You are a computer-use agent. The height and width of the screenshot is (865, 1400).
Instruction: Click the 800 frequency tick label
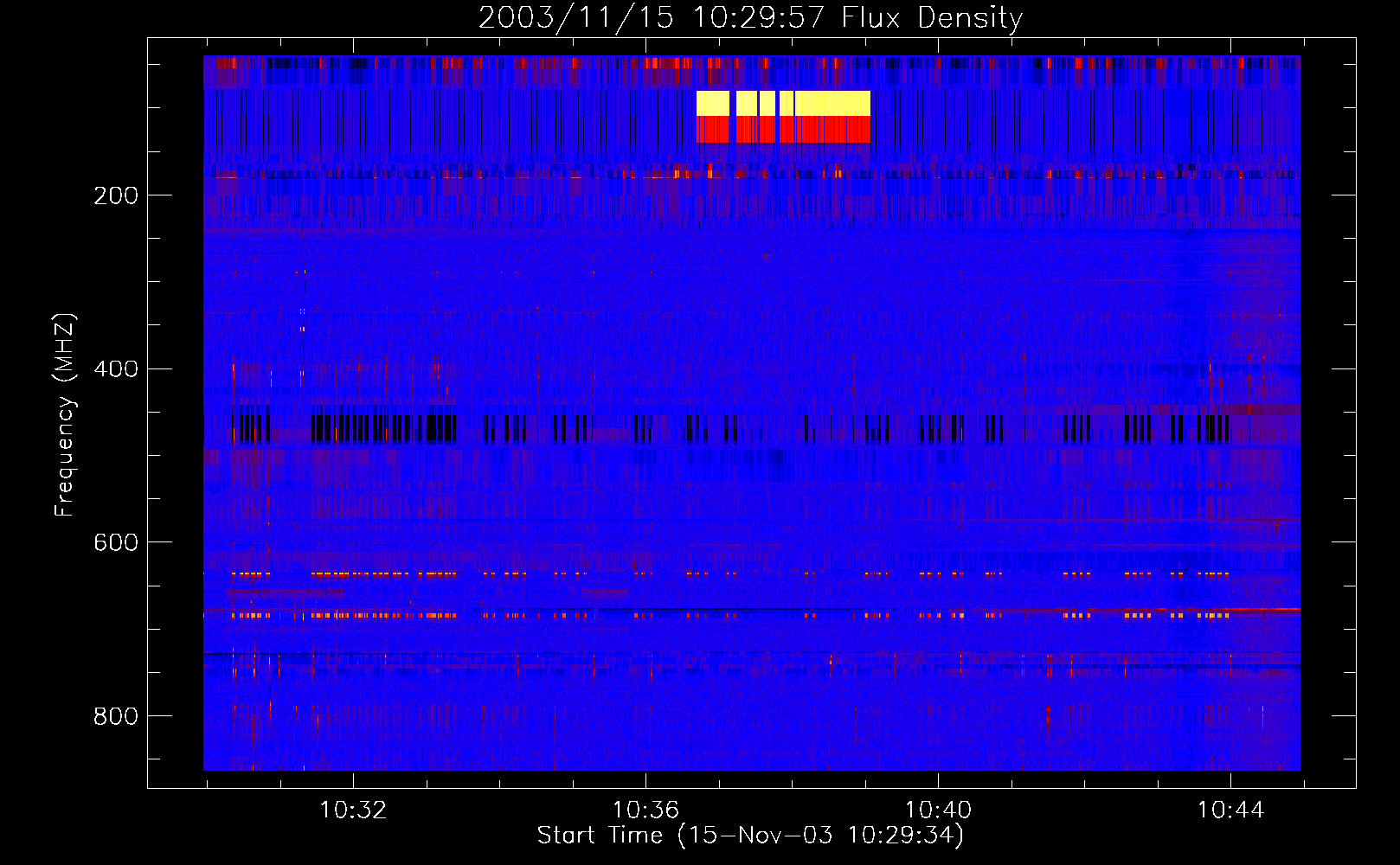pos(116,716)
